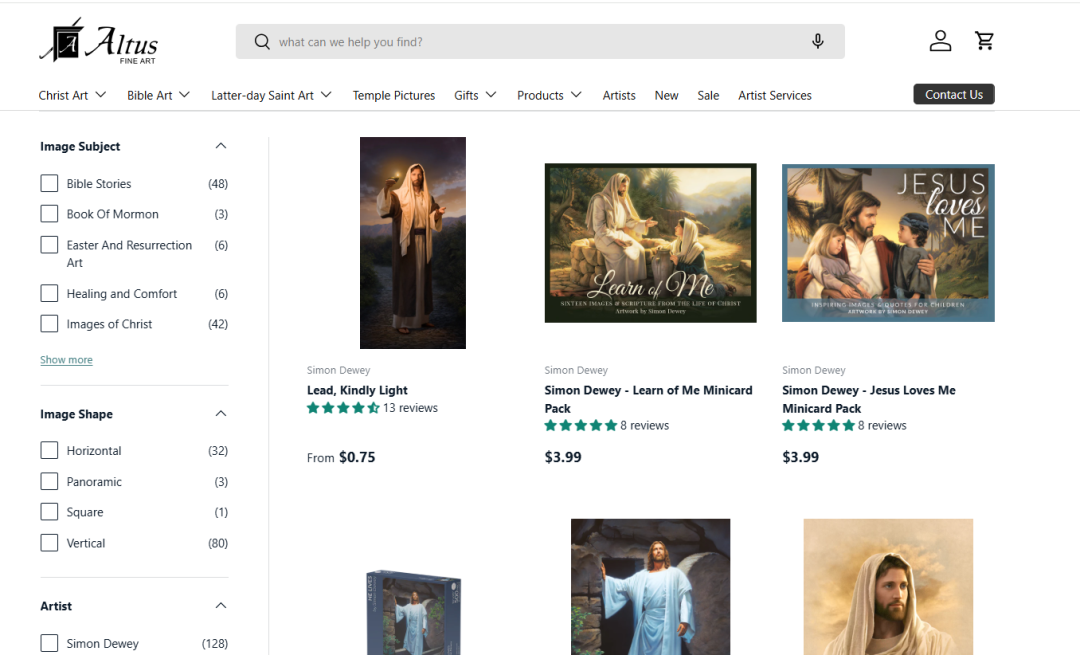Click the From $0.75 price text
This screenshot has height=655, width=1080.
point(341,457)
